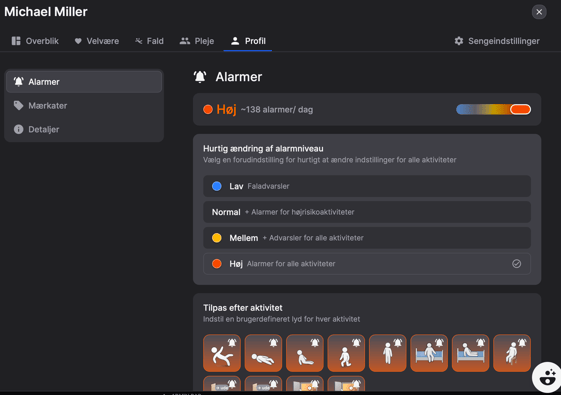Screen dimensions: 561x395
Task: Open the smiley assistant floating button
Action: coord(547,377)
